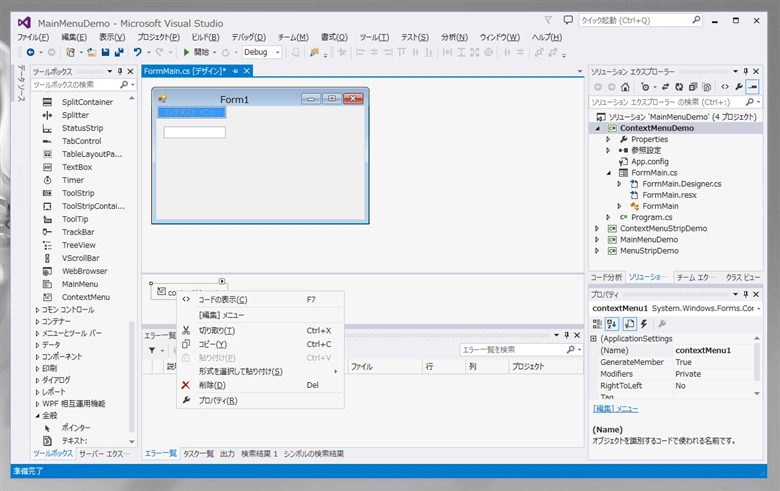780x491 pixels.
Task: Select the MainMenu control in Toolbox
Action: (82, 284)
